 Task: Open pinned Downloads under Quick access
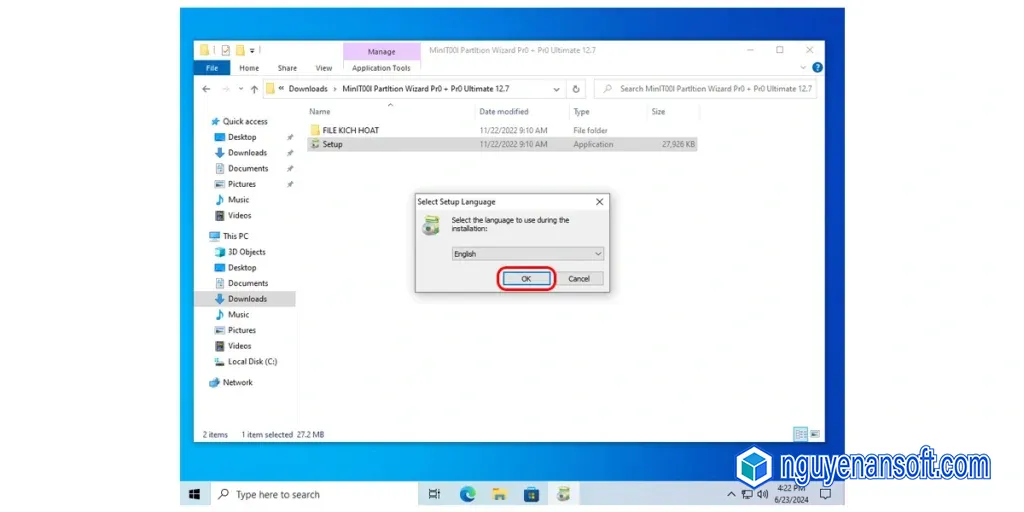click(247, 153)
